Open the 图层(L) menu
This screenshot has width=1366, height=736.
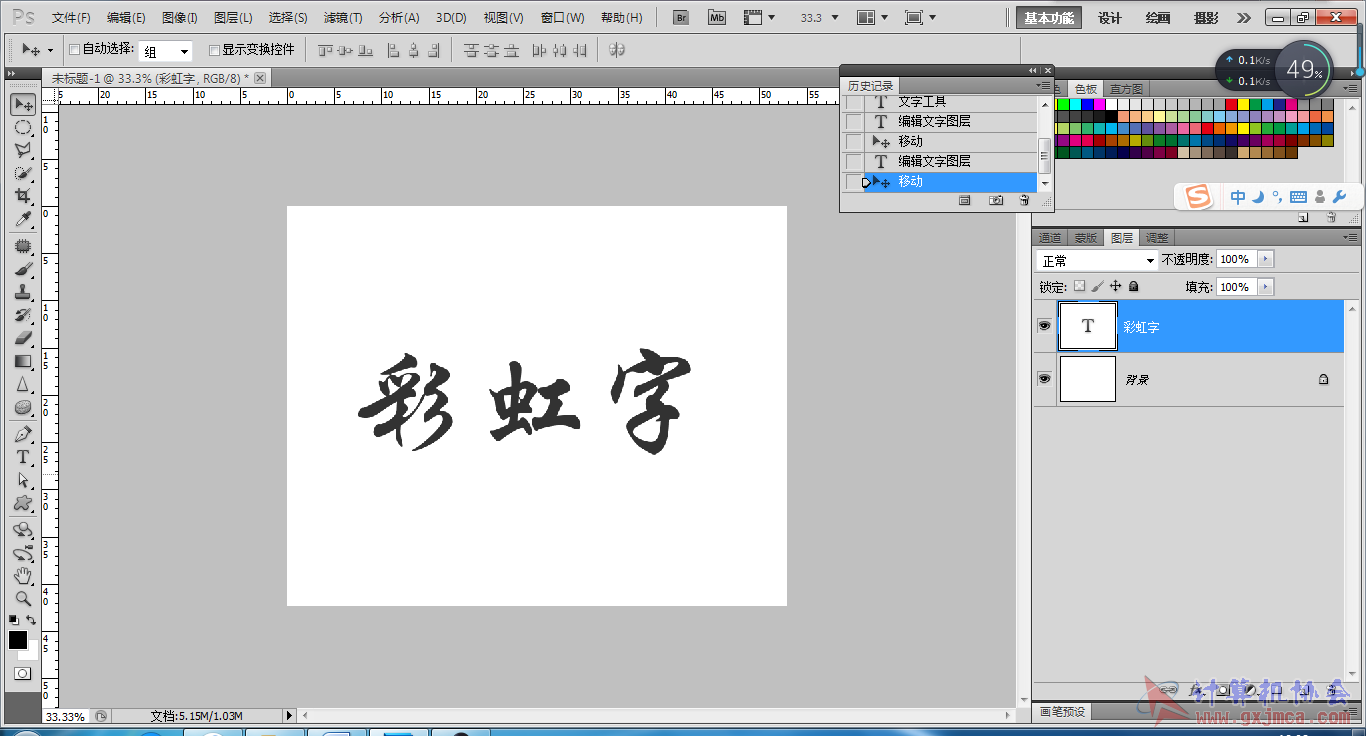coord(233,18)
